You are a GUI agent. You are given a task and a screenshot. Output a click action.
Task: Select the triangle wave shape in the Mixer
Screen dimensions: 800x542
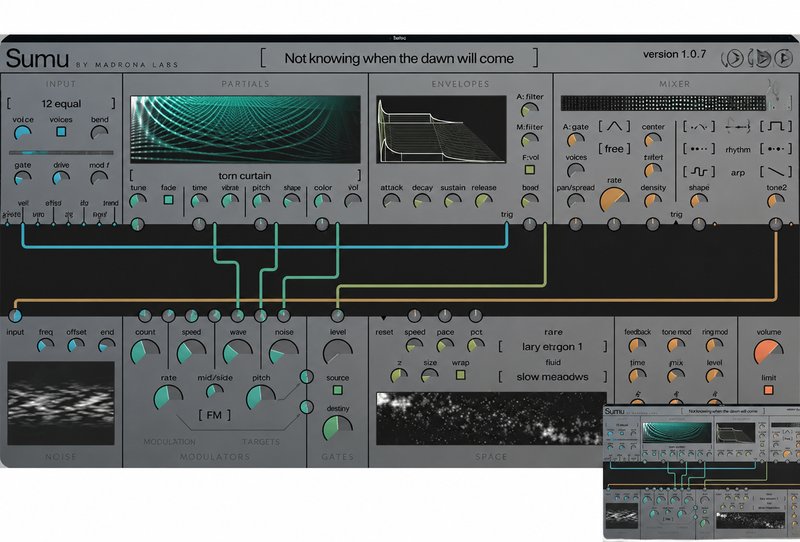[614, 126]
